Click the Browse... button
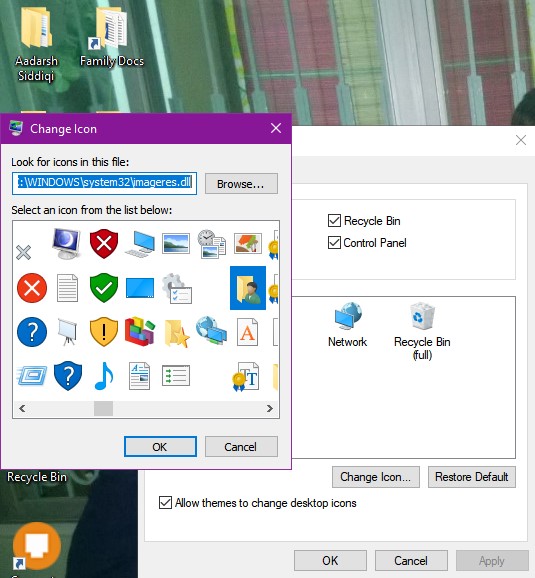 point(241,184)
